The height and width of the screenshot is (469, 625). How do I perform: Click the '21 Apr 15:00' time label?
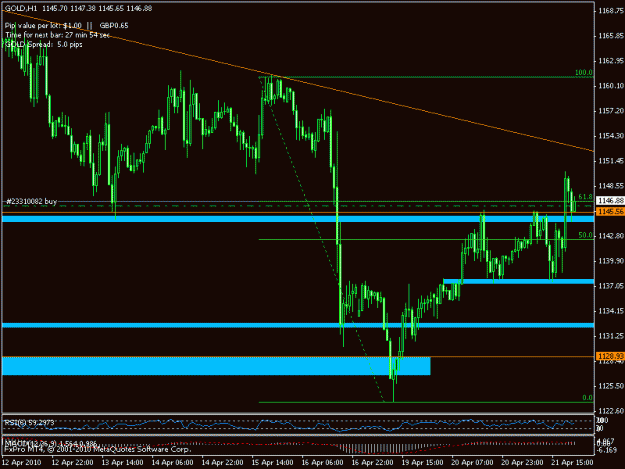pyautogui.click(x=572, y=463)
